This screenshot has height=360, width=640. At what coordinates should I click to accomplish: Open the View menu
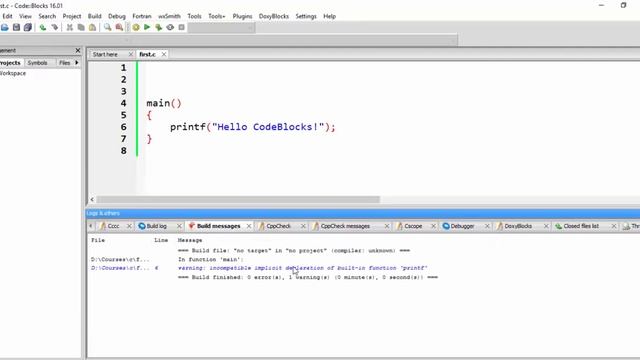coord(25,16)
